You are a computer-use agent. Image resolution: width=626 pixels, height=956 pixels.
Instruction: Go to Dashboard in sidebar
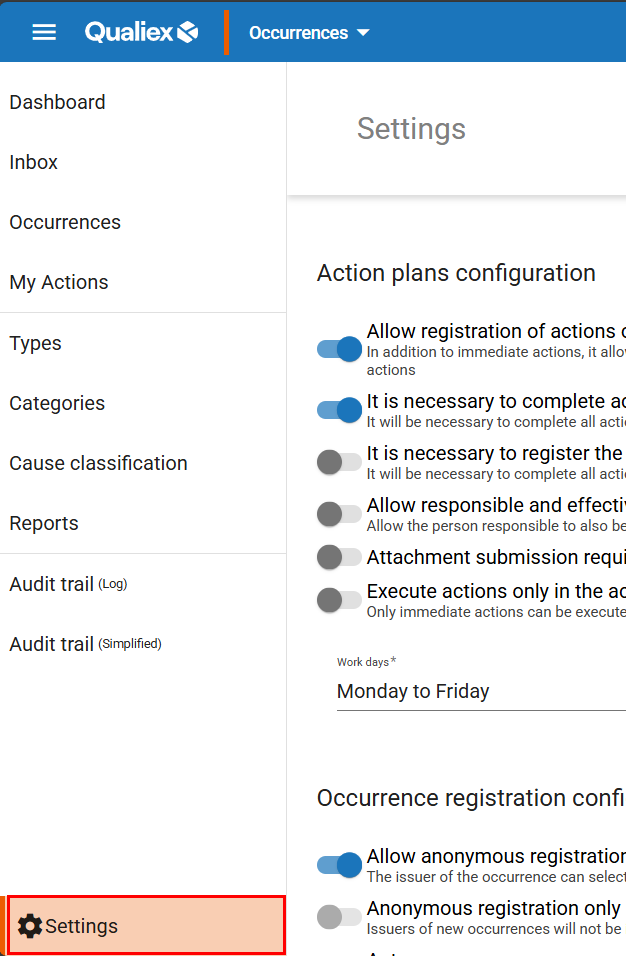tap(57, 102)
